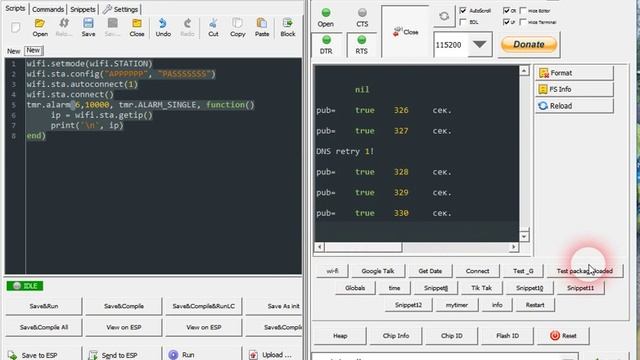Image resolution: width=640 pixels, height=360 pixels.
Task: Switch to the Commands tab
Action: click(48, 9)
